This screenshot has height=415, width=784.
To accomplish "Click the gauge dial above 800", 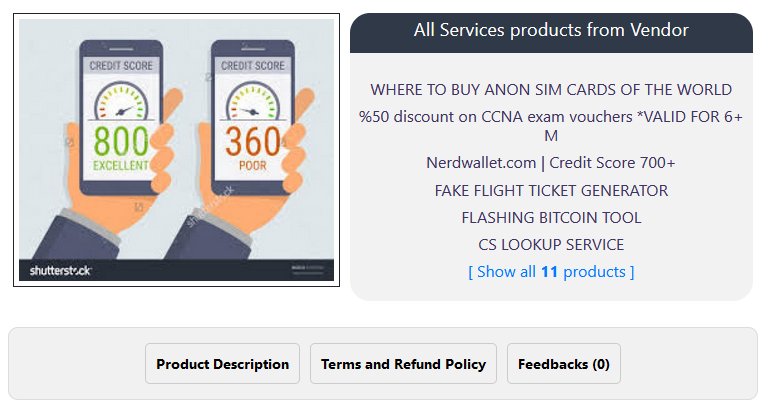I will (120, 100).
